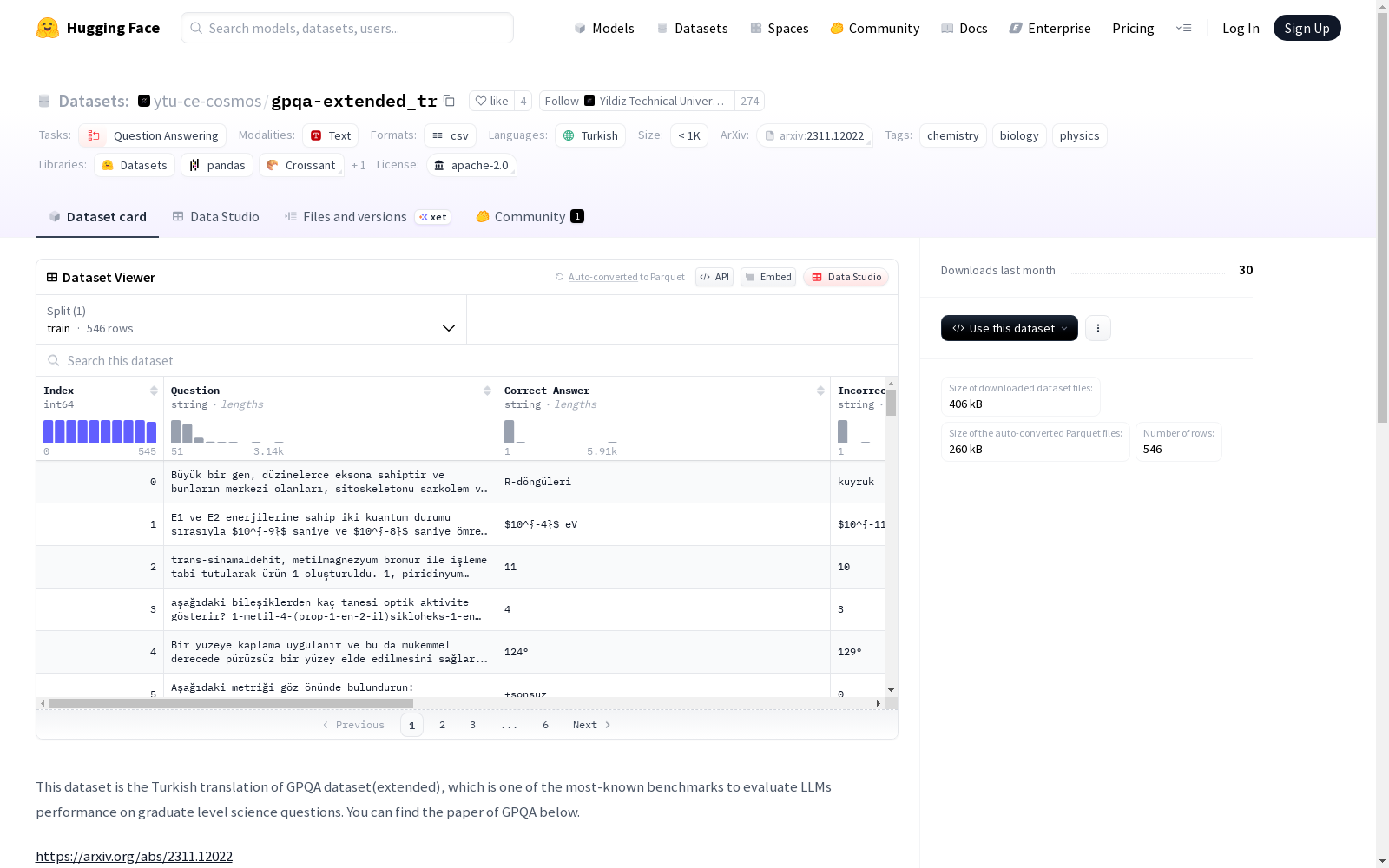Click the dataset search magnifier icon
This screenshot has height=868, width=1389.
point(54,360)
